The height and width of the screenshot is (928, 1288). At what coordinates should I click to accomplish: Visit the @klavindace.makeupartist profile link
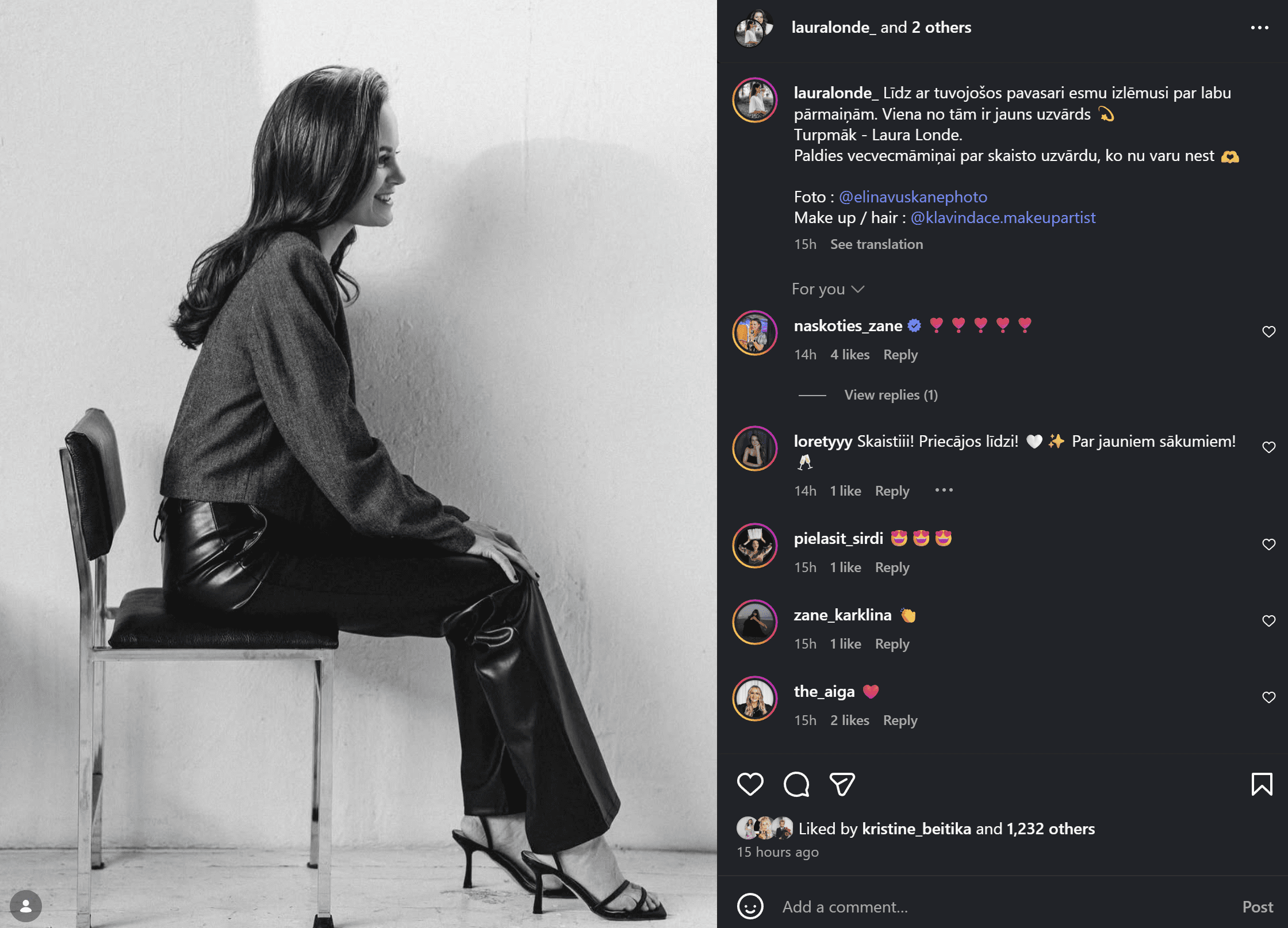pos(1003,218)
